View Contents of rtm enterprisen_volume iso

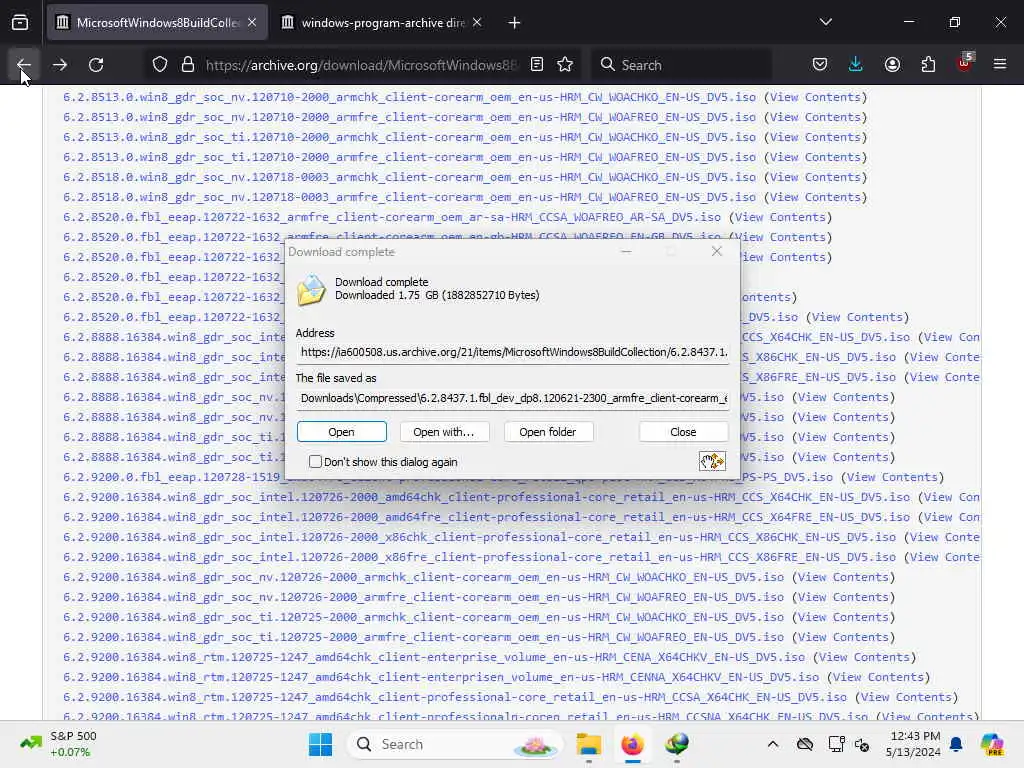(878, 677)
